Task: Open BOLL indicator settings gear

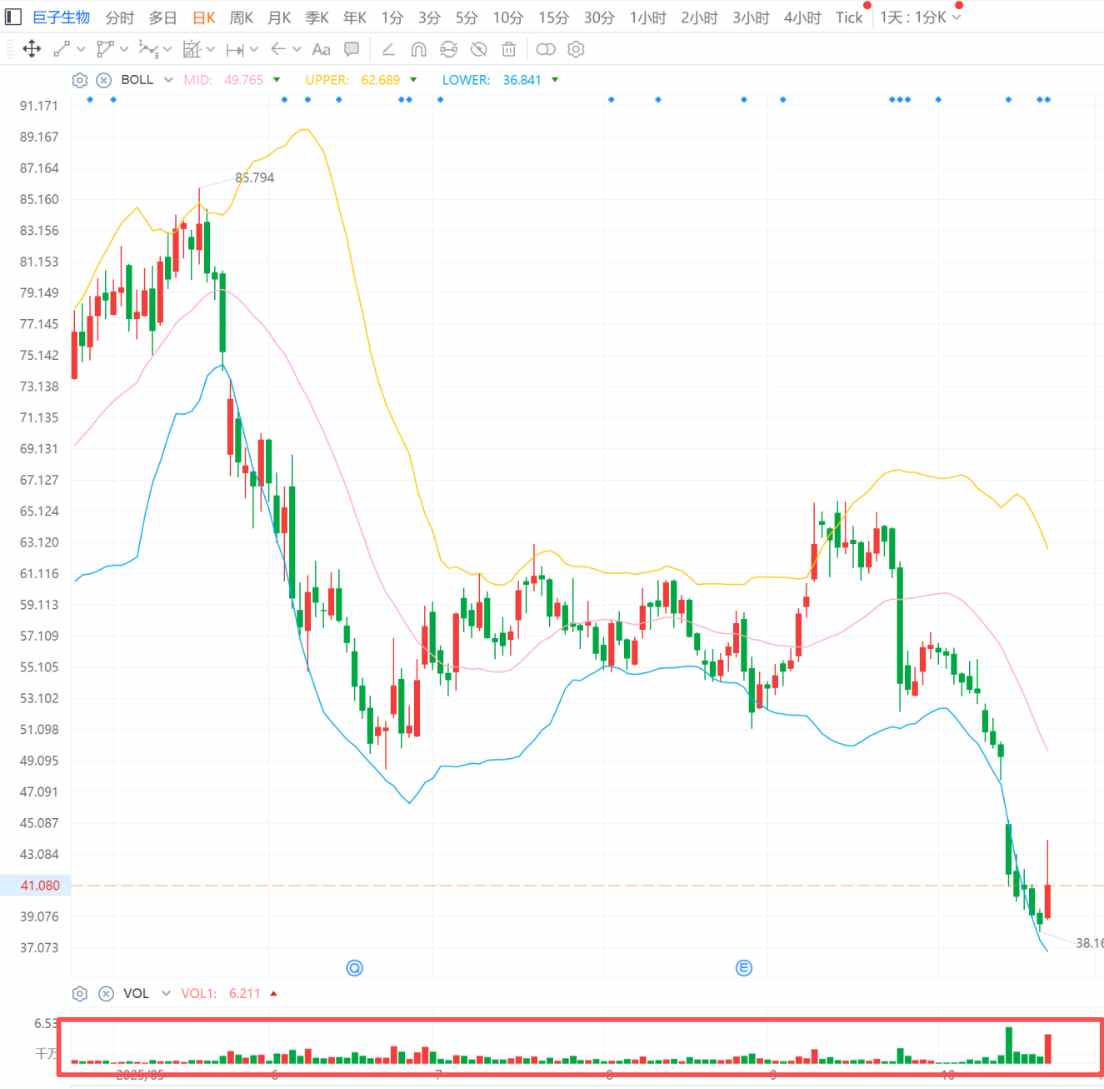Action: [x=80, y=80]
